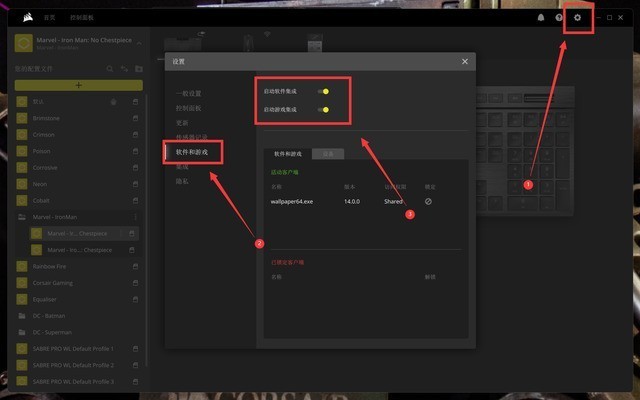Select the Equaliser profile
Image resolution: width=640 pixels, height=400 pixels.
(x=44, y=299)
